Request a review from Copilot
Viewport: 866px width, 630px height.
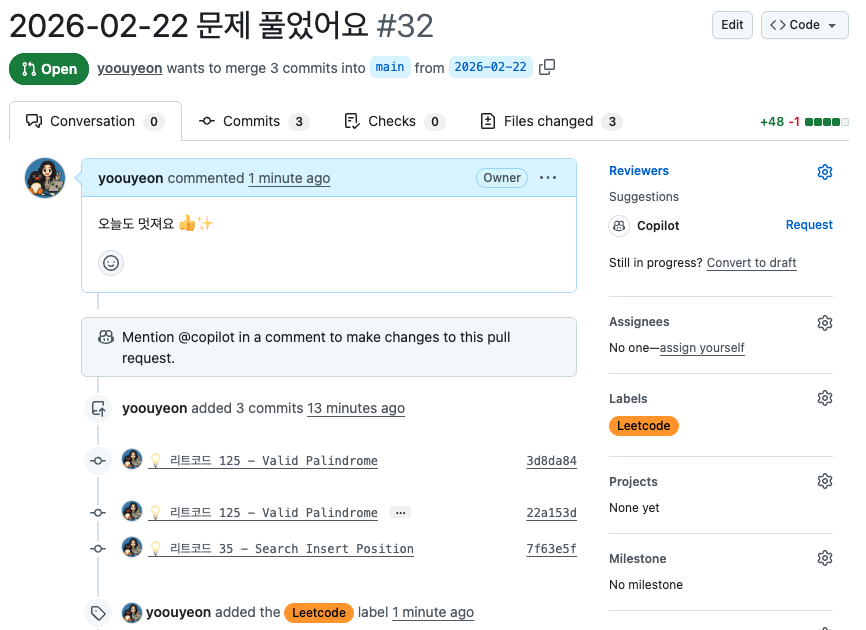tap(809, 226)
